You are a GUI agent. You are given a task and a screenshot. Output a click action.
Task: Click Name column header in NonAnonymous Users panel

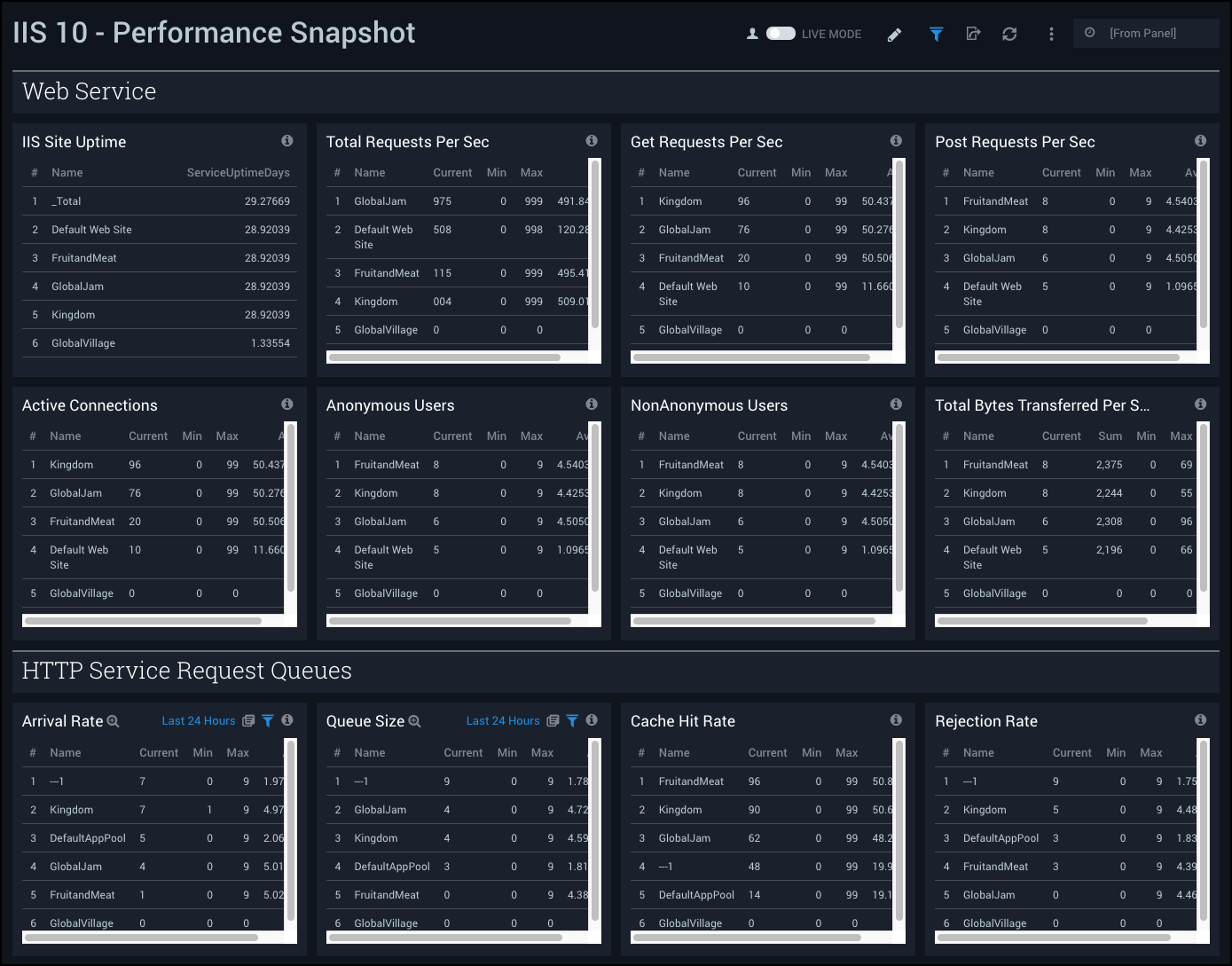[674, 436]
